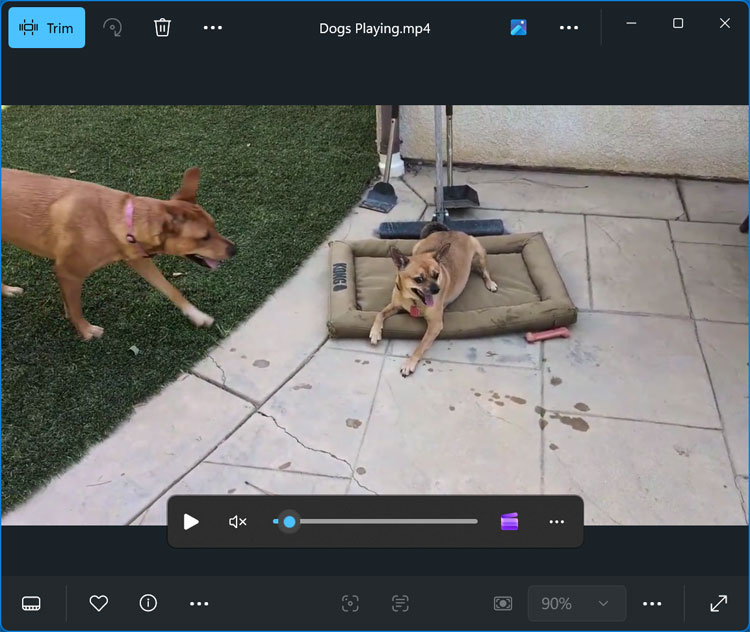Open more playback options ellipsis
The height and width of the screenshot is (632, 750).
(x=557, y=521)
